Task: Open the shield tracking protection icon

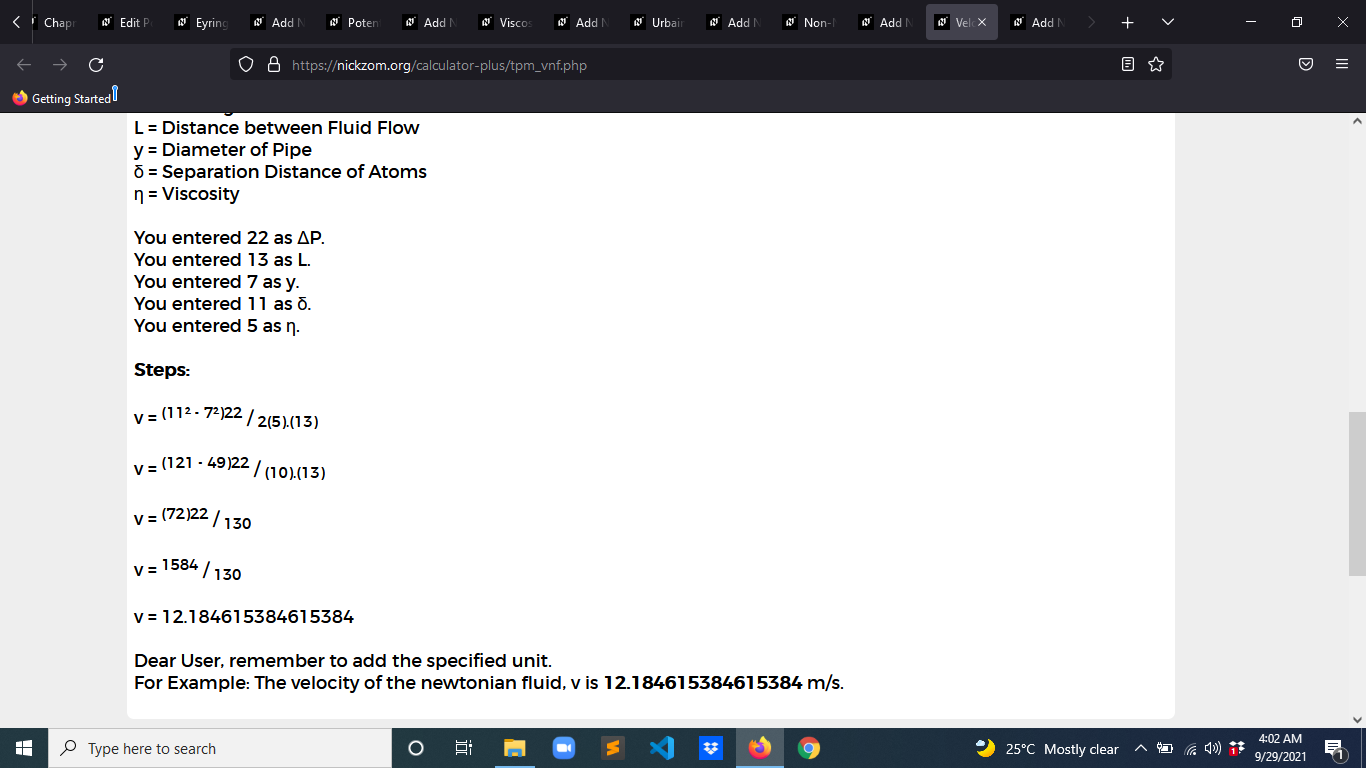Action: pyautogui.click(x=246, y=65)
